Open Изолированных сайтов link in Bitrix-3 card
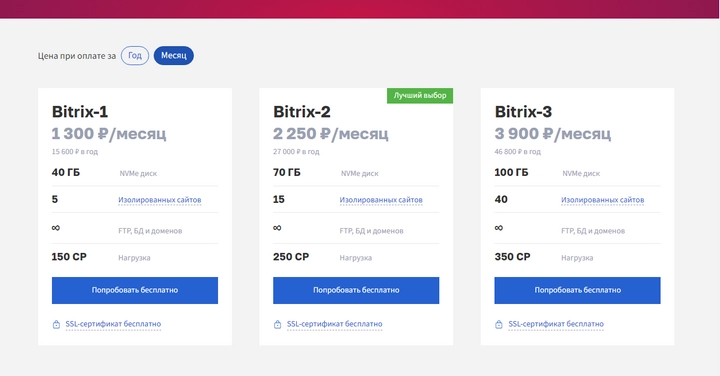Viewport: 720px width, 376px height. (602, 200)
